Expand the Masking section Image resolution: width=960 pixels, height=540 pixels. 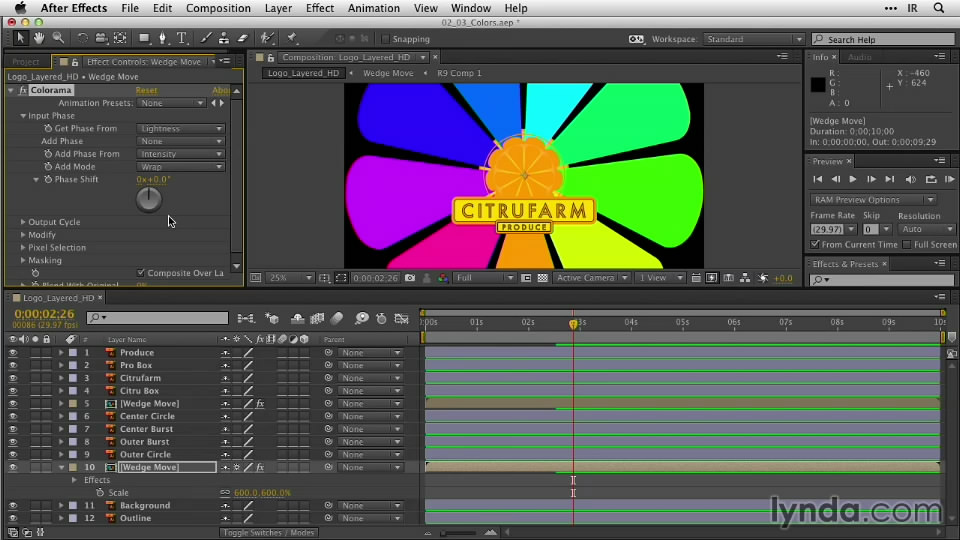pos(23,260)
